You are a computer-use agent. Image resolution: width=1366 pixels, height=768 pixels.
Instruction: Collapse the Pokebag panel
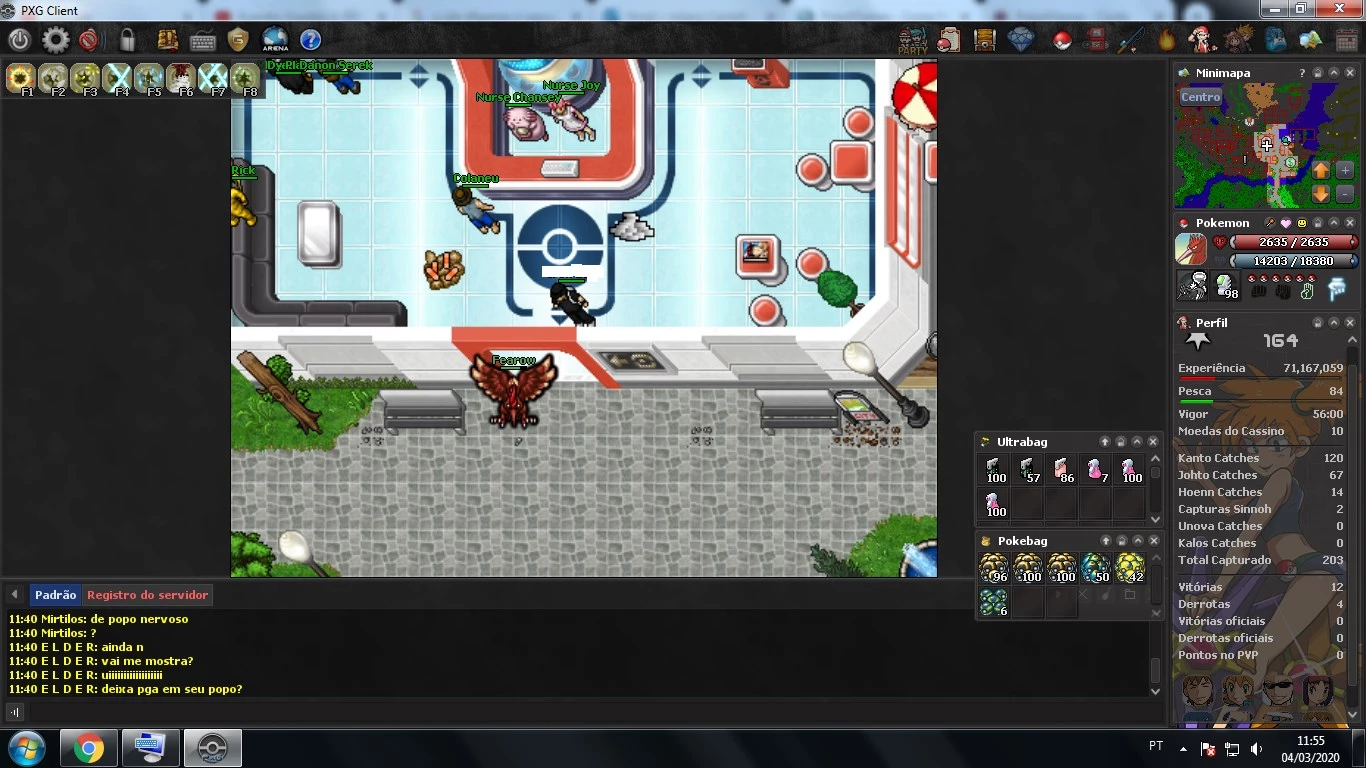[x=1137, y=541]
